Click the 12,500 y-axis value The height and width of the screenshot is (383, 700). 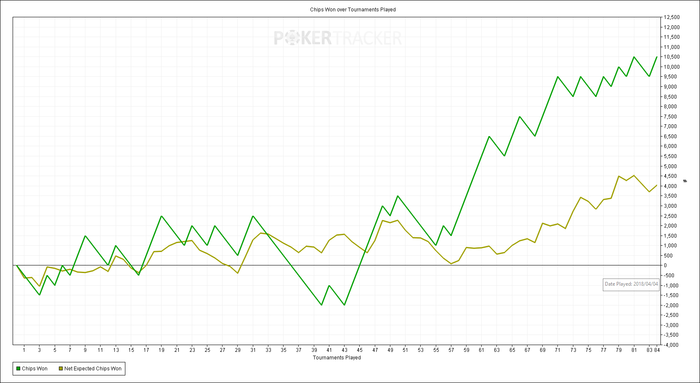(672, 17)
